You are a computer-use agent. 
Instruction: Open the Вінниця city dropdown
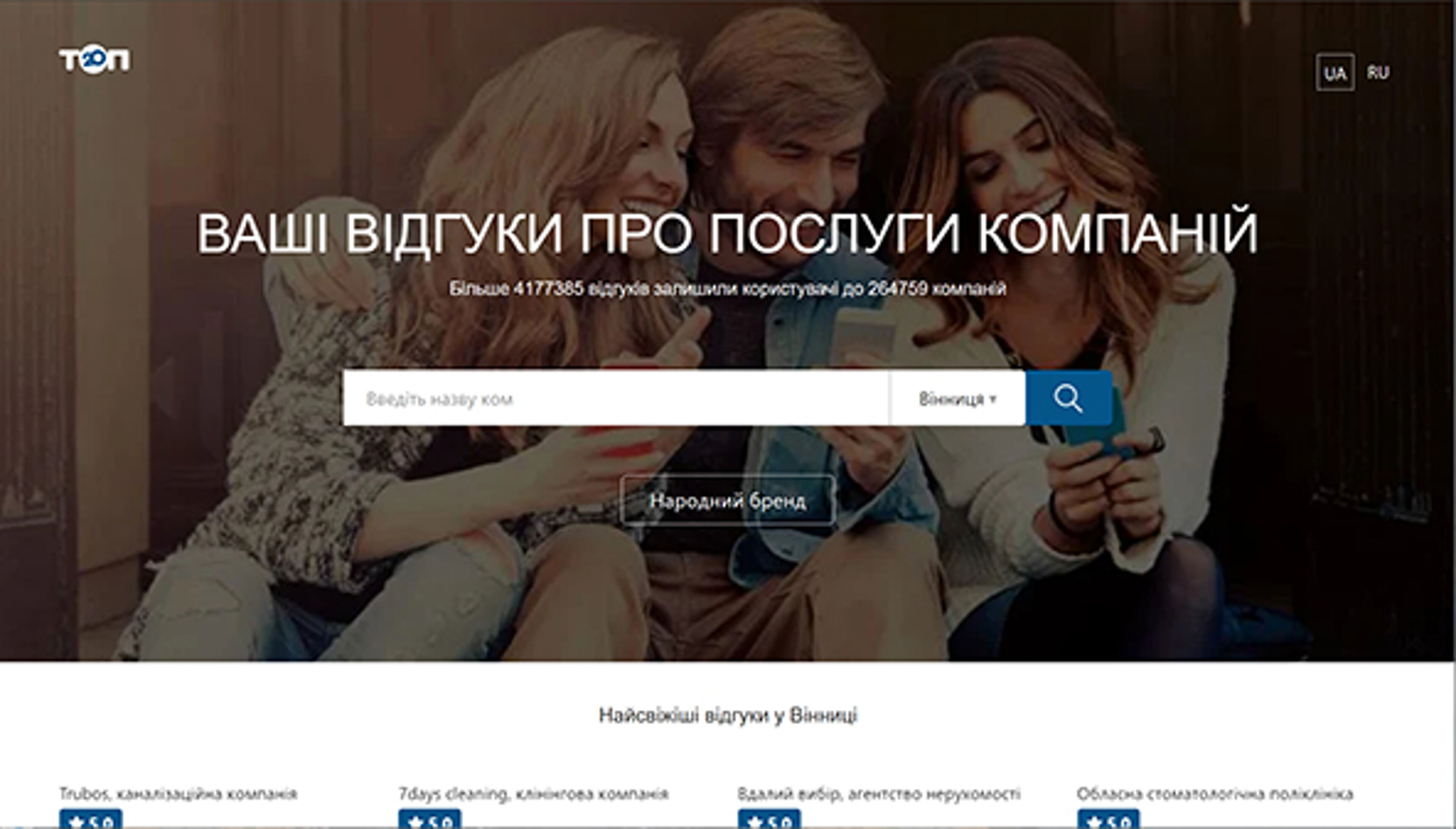[952, 399]
